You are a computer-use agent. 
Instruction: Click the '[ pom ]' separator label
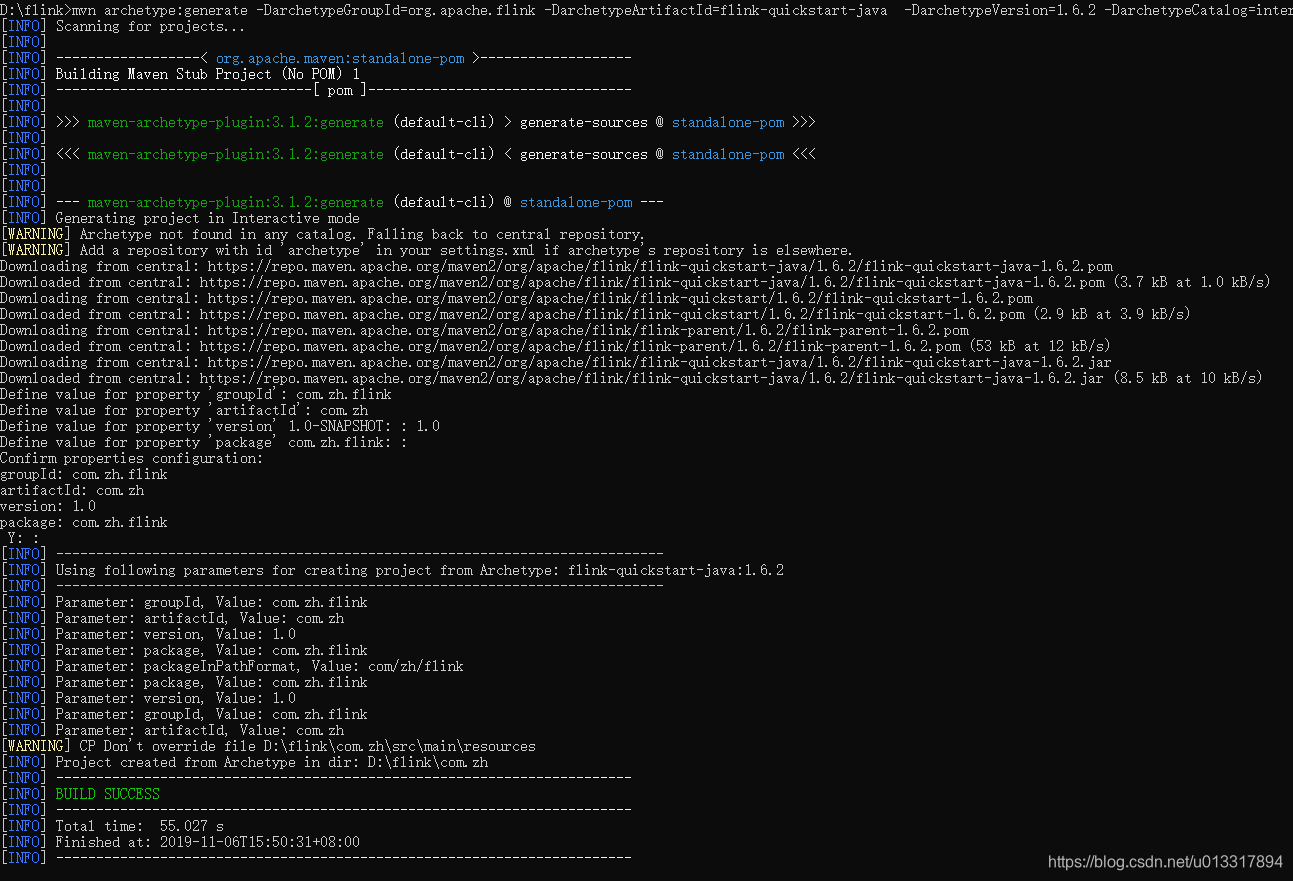(x=340, y=90)
